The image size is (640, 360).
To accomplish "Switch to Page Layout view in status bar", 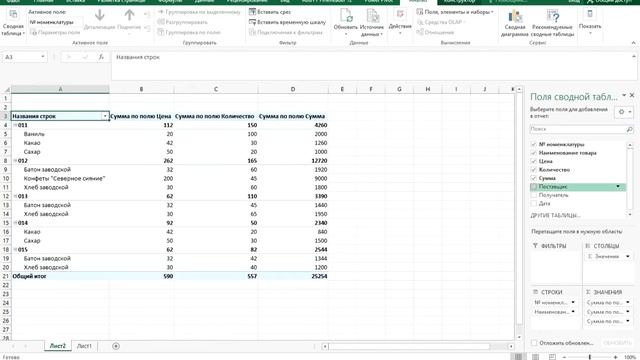I will [535, 357].
